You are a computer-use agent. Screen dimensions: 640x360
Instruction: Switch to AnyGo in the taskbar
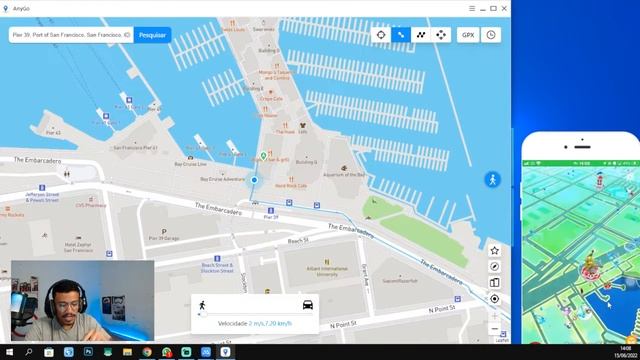tap(226, 352)
